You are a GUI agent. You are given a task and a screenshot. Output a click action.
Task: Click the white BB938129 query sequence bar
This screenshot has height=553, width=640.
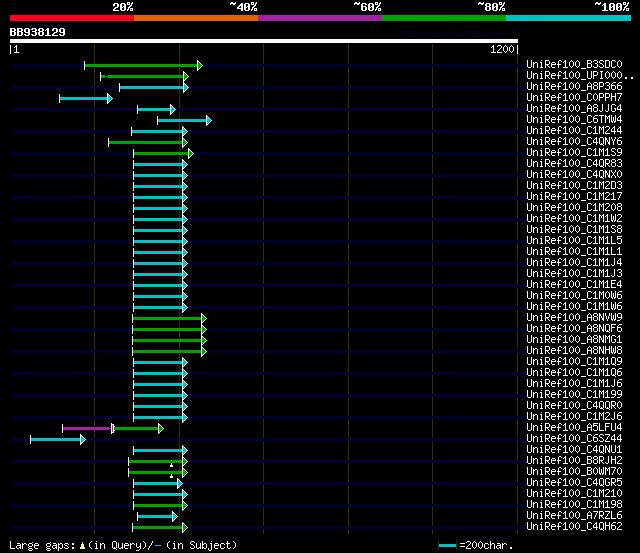pyautogui.click(x=264, y=41)
